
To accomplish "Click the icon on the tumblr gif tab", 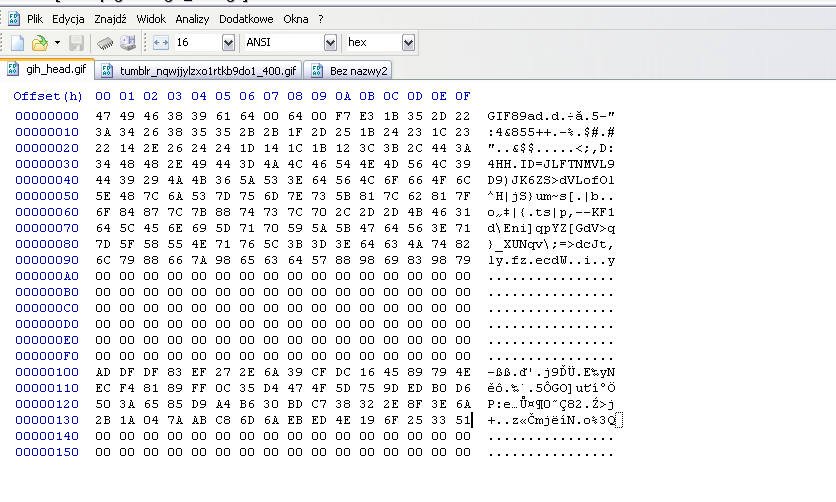I will [x=107, y=70].
